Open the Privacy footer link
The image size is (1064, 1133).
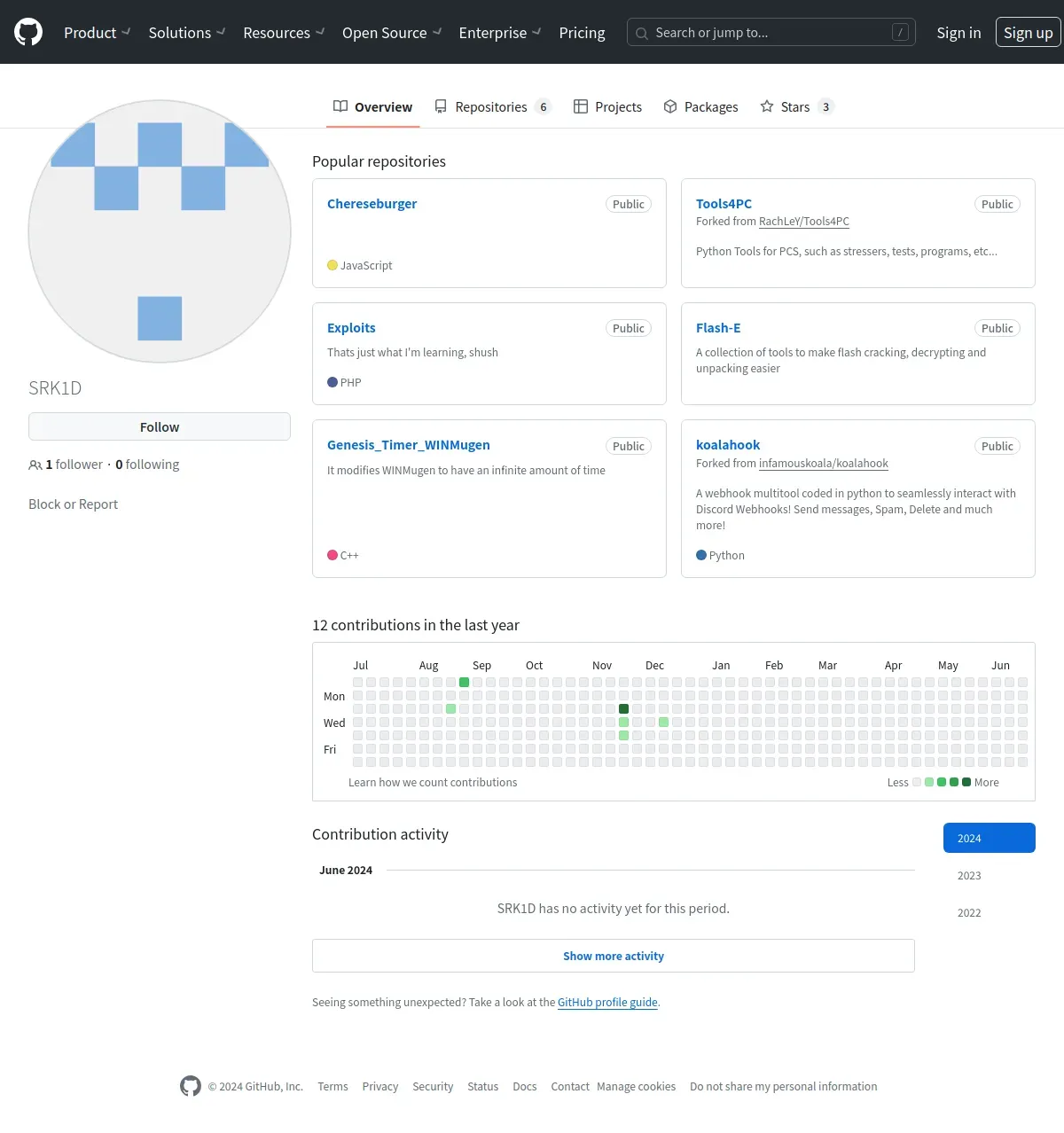point(380,1087)
